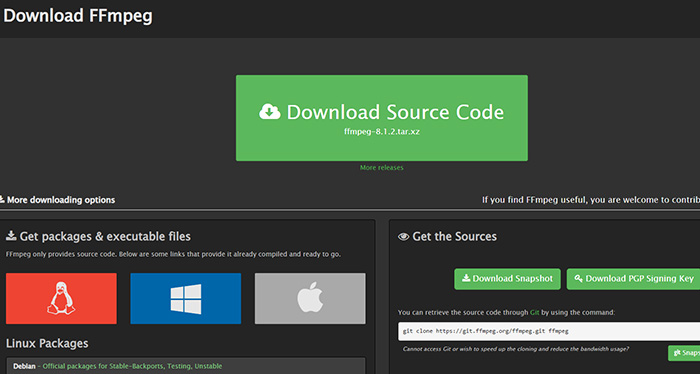
Task: Open Debian official packages link
Action: pos(132,366)
